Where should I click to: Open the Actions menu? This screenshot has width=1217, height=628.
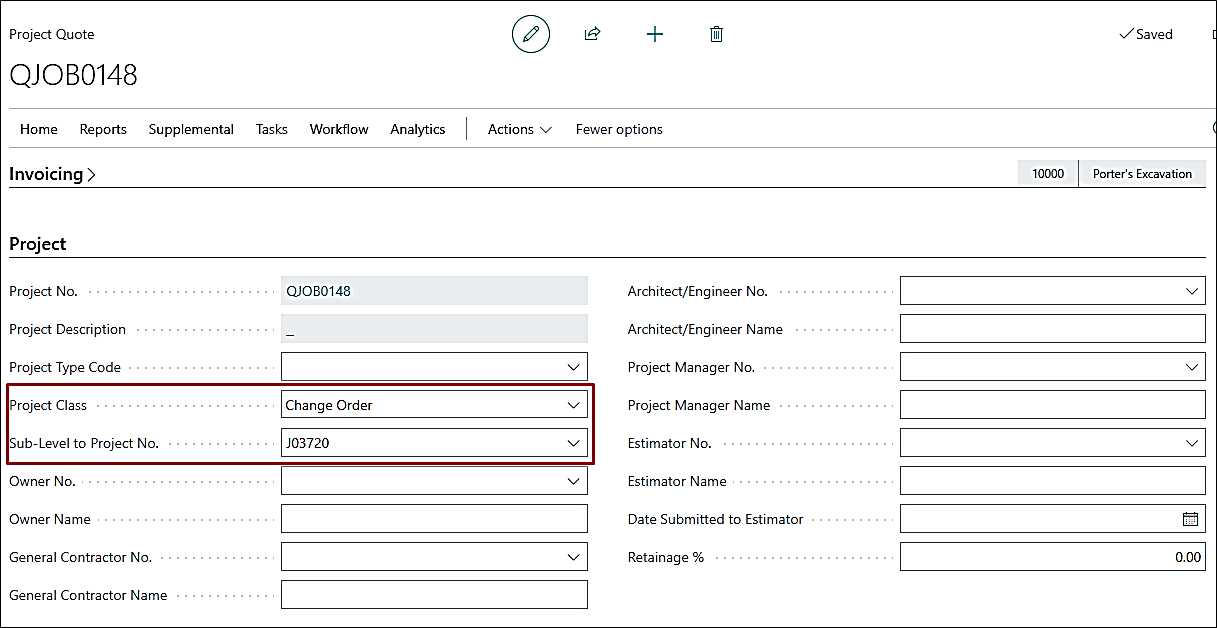point(519,129)
